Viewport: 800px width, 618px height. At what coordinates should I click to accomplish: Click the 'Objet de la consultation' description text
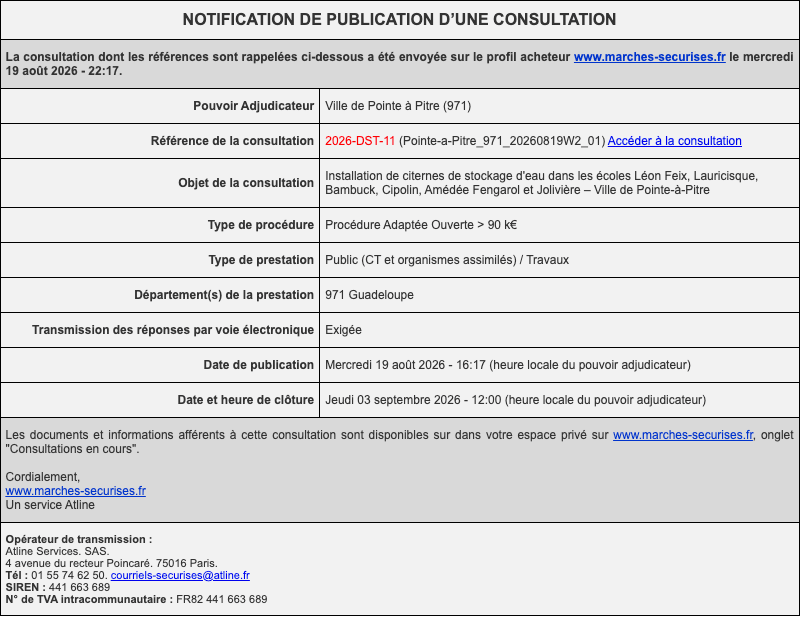[x=541, y=183]
